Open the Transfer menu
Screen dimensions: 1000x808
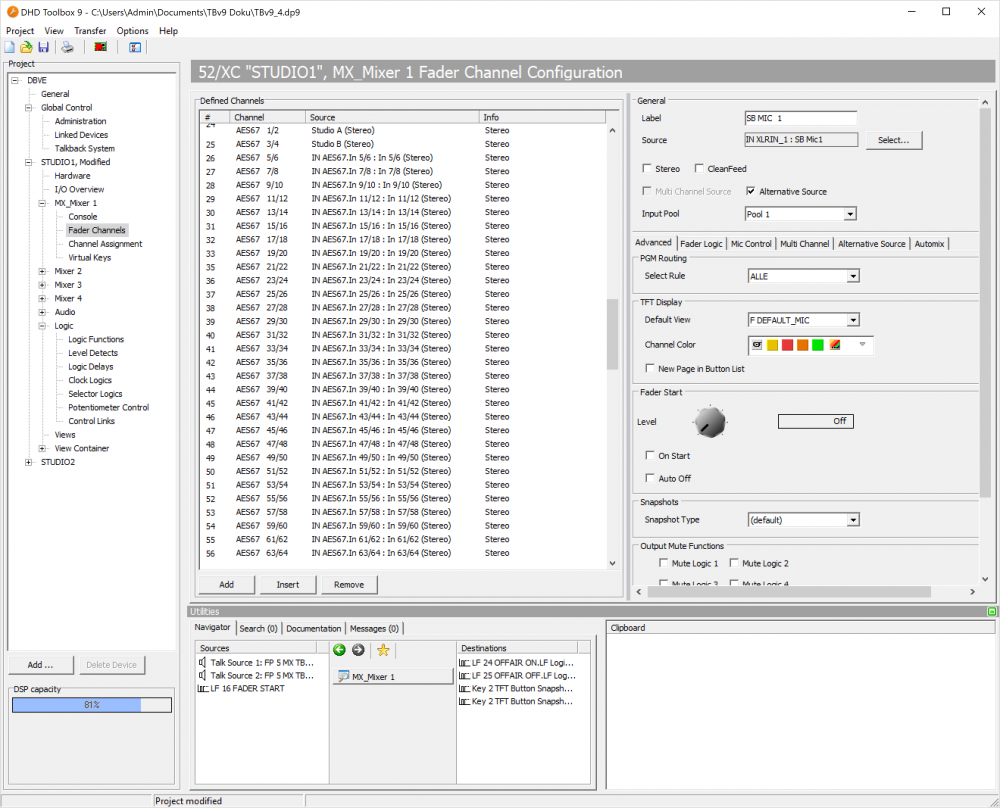pos(90,30)
